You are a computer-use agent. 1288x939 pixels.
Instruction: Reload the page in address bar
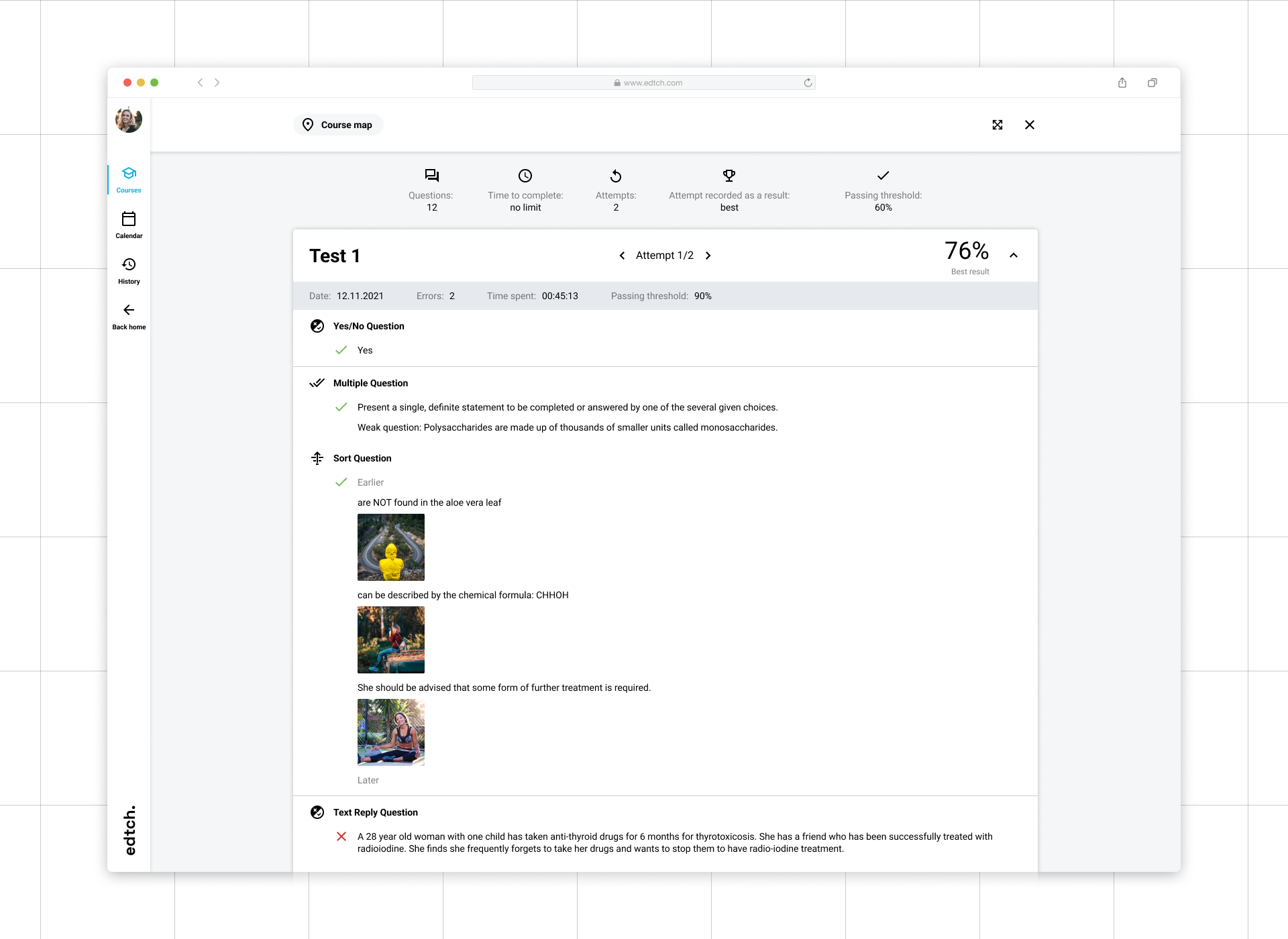point(808,82)
